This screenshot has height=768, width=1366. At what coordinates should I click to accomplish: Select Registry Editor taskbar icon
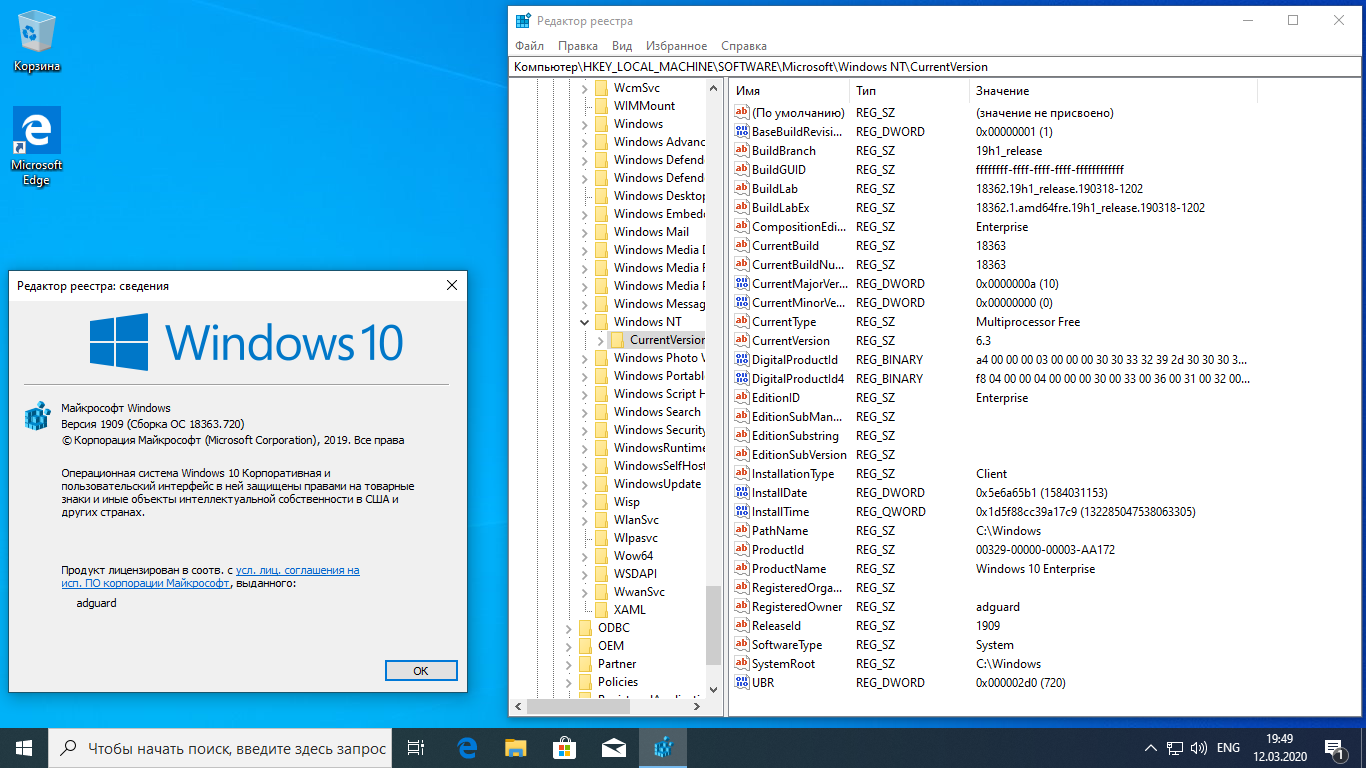[662, 747]
